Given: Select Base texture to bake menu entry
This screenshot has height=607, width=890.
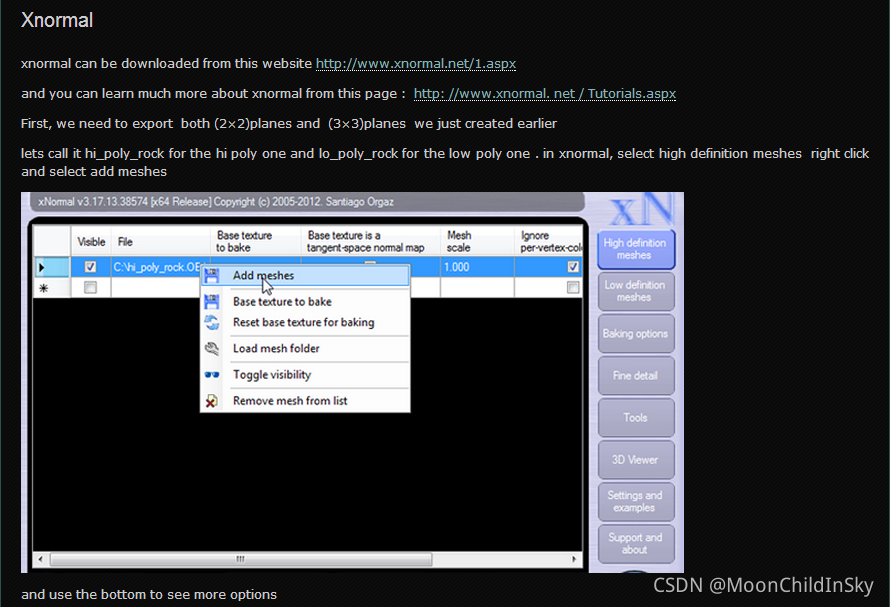Looking at the screenshot, I should tap(305, 302).
